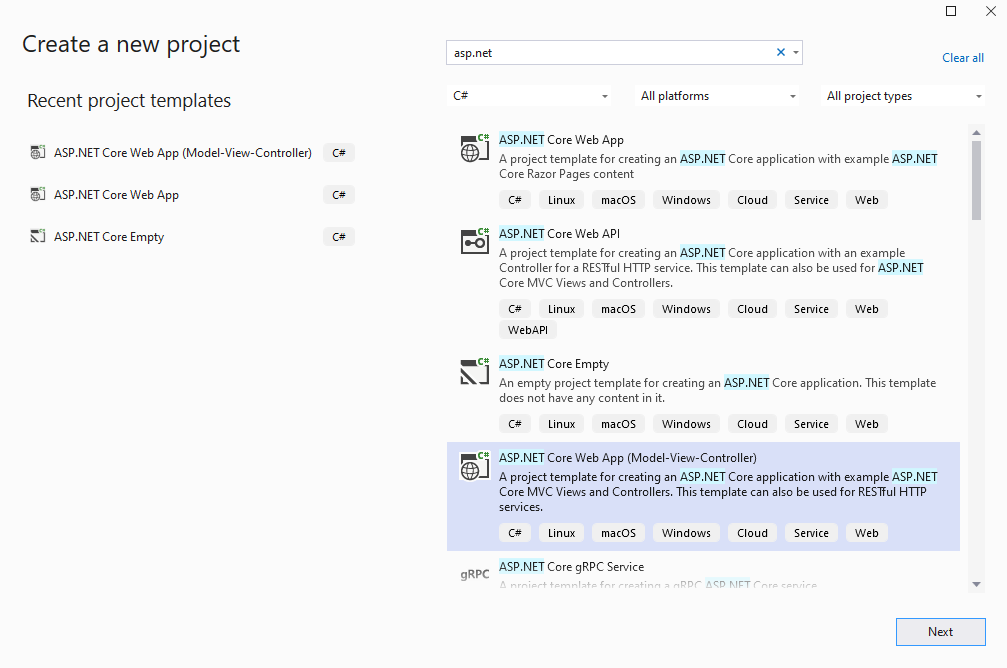Screen dimensions: 1007x668
Task: Click the ASP.NET Core Web API key icon
Action: (473, 241)
